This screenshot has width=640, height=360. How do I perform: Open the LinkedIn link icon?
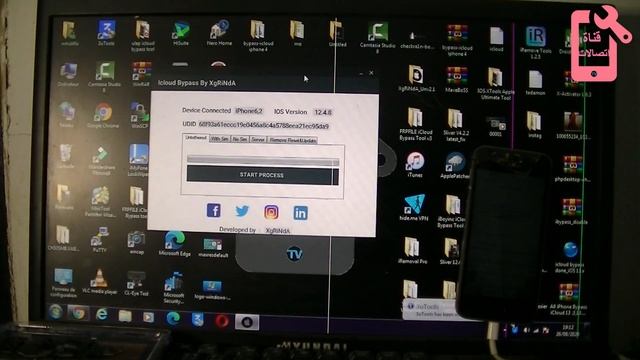[300, 213]
